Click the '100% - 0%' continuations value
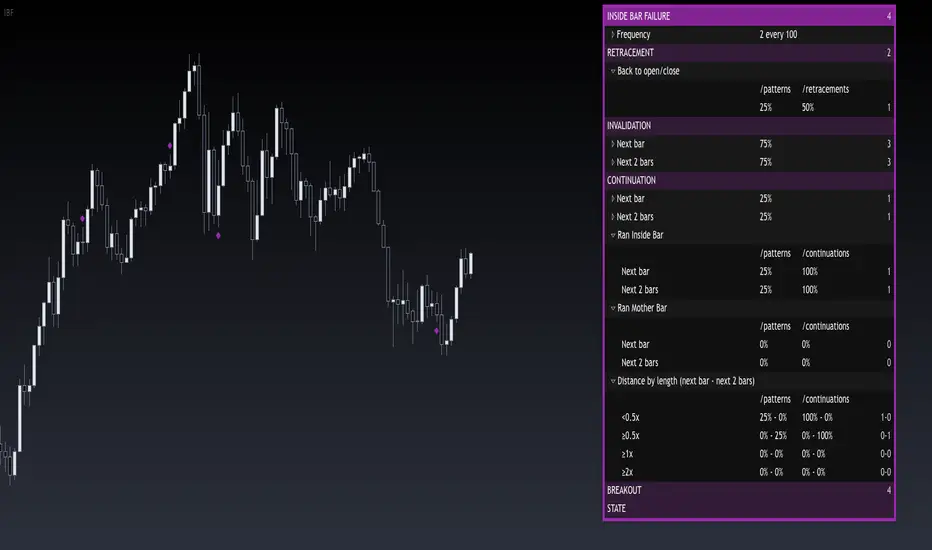This screenshot has height=550, width=932. click(x=817, y=417)
